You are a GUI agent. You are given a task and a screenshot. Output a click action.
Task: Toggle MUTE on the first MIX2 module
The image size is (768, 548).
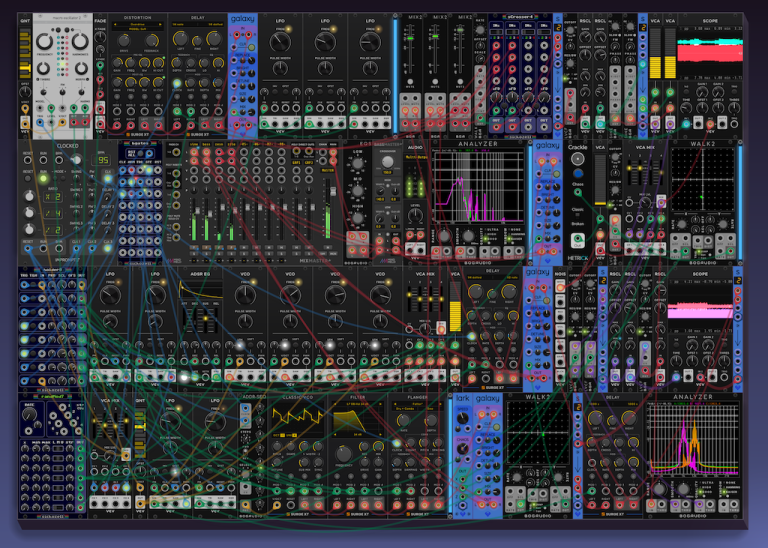pos(410,82)
